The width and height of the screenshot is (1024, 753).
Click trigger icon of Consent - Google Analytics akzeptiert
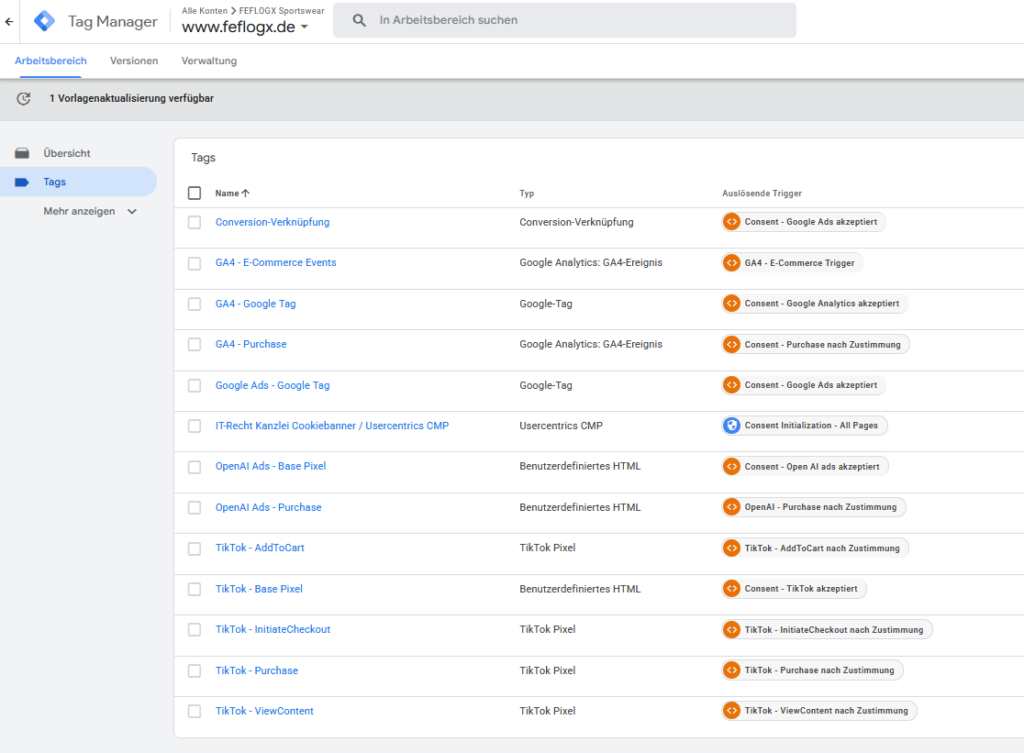(731, 304)
